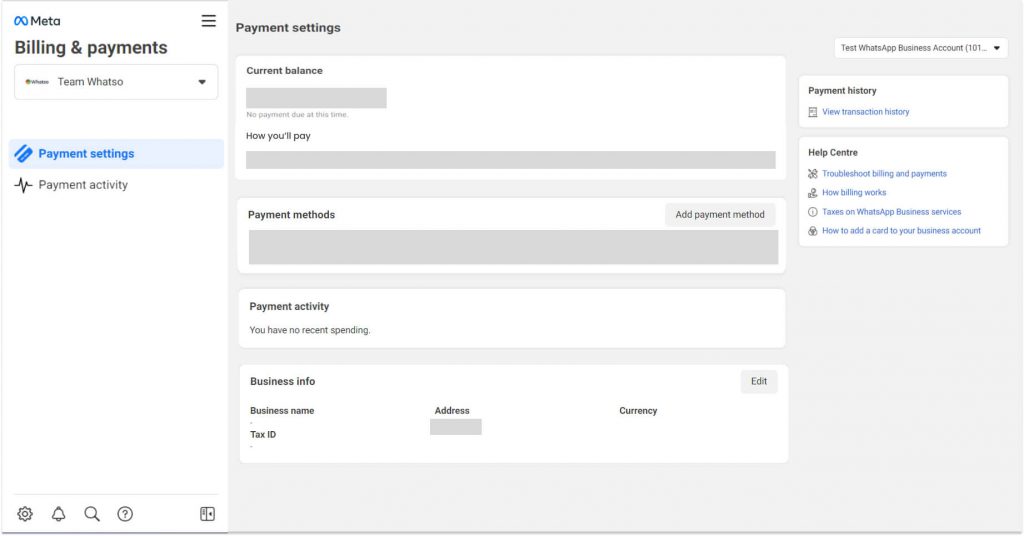The height and width of the screenshot is (536, 1024).
Task: Collapse sidebar using panel toggle icon
Action: point(207,514)
